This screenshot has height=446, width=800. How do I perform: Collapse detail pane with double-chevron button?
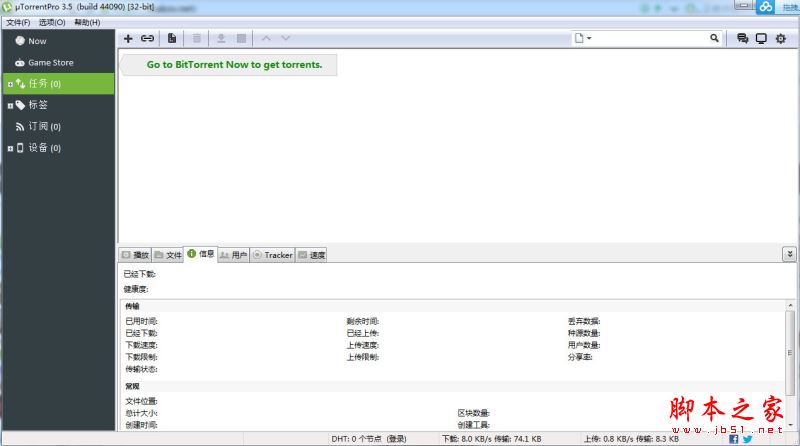coord(789,254)
